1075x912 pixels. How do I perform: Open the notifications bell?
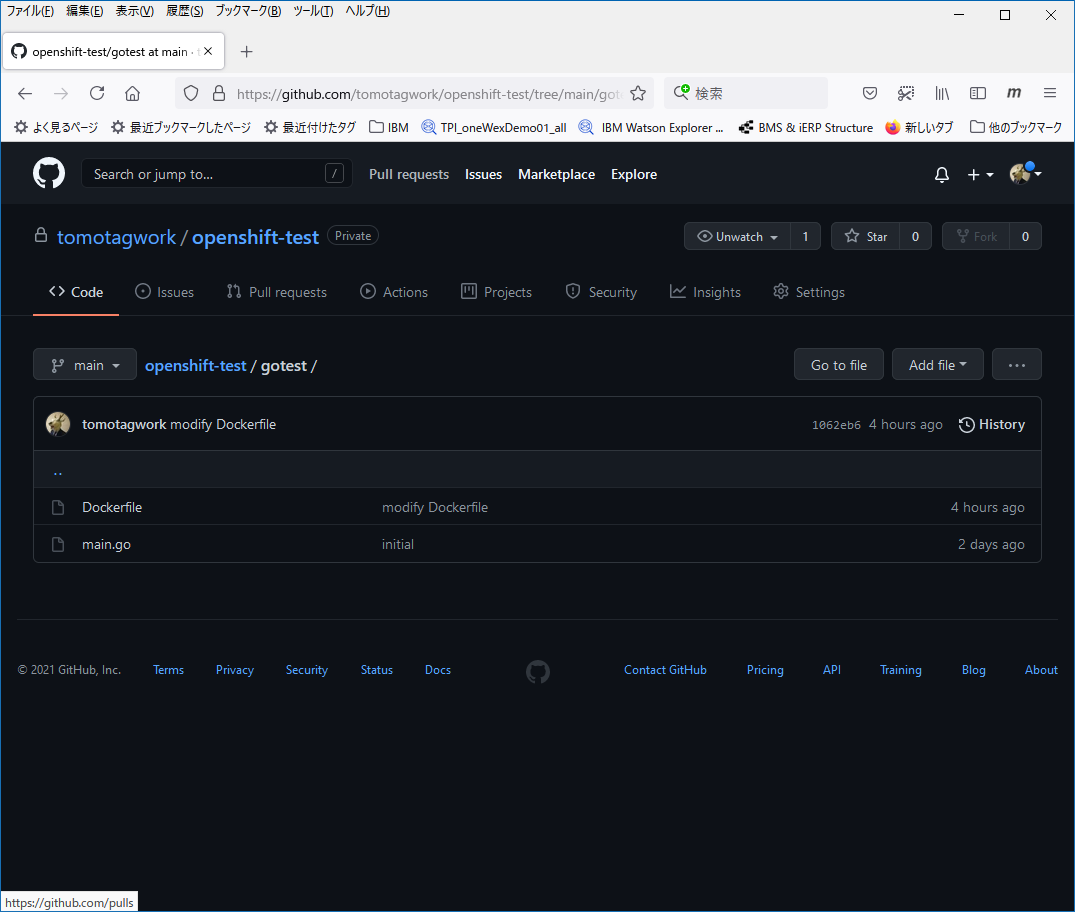pyautogui.click(x=941, y=175)
